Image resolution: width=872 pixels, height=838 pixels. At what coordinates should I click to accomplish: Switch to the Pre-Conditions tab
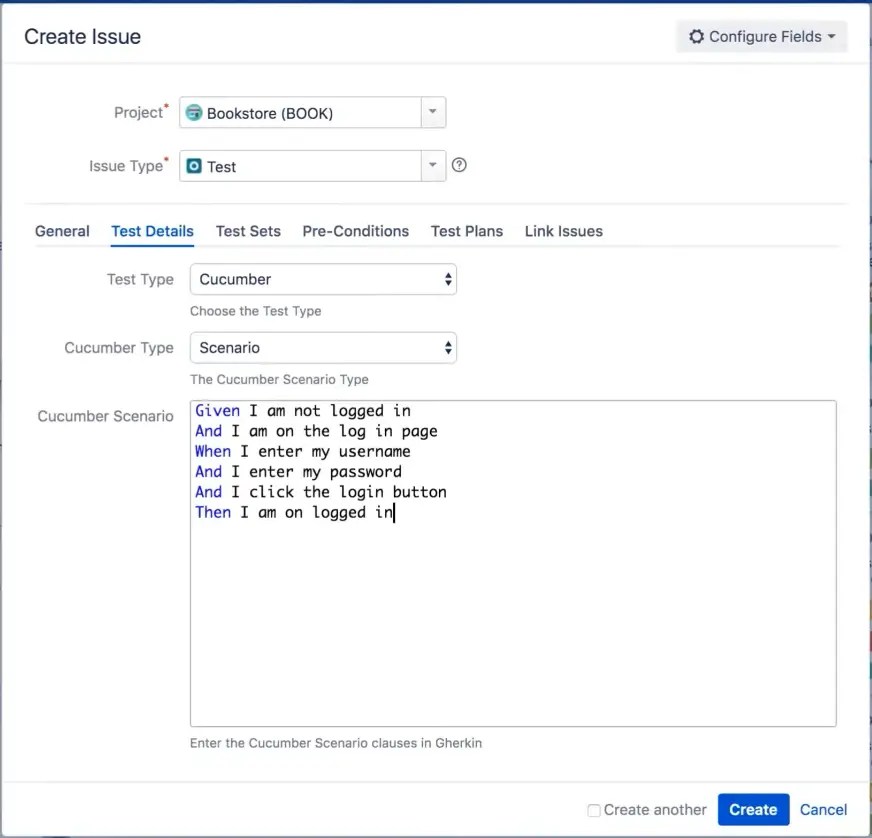(355, 231)
